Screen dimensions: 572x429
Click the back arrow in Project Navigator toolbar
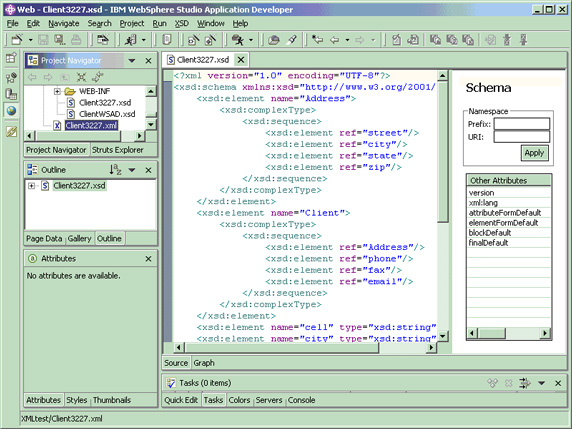point(32,77)
